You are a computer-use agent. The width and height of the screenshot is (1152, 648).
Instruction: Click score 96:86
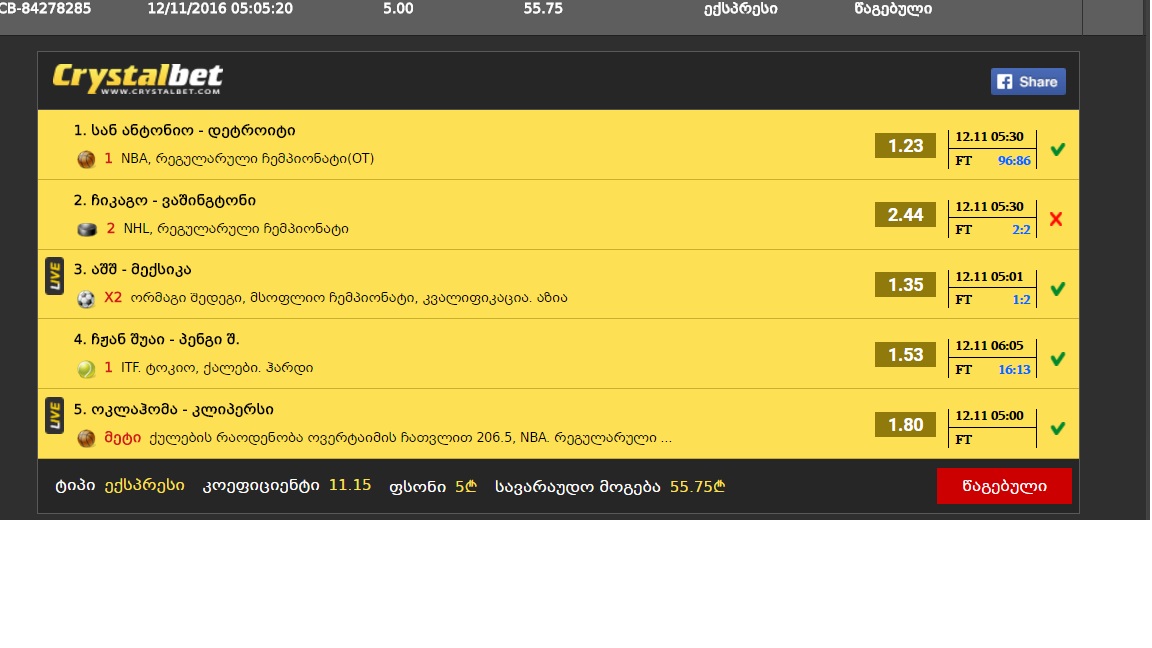click(x=1014, y=160)
